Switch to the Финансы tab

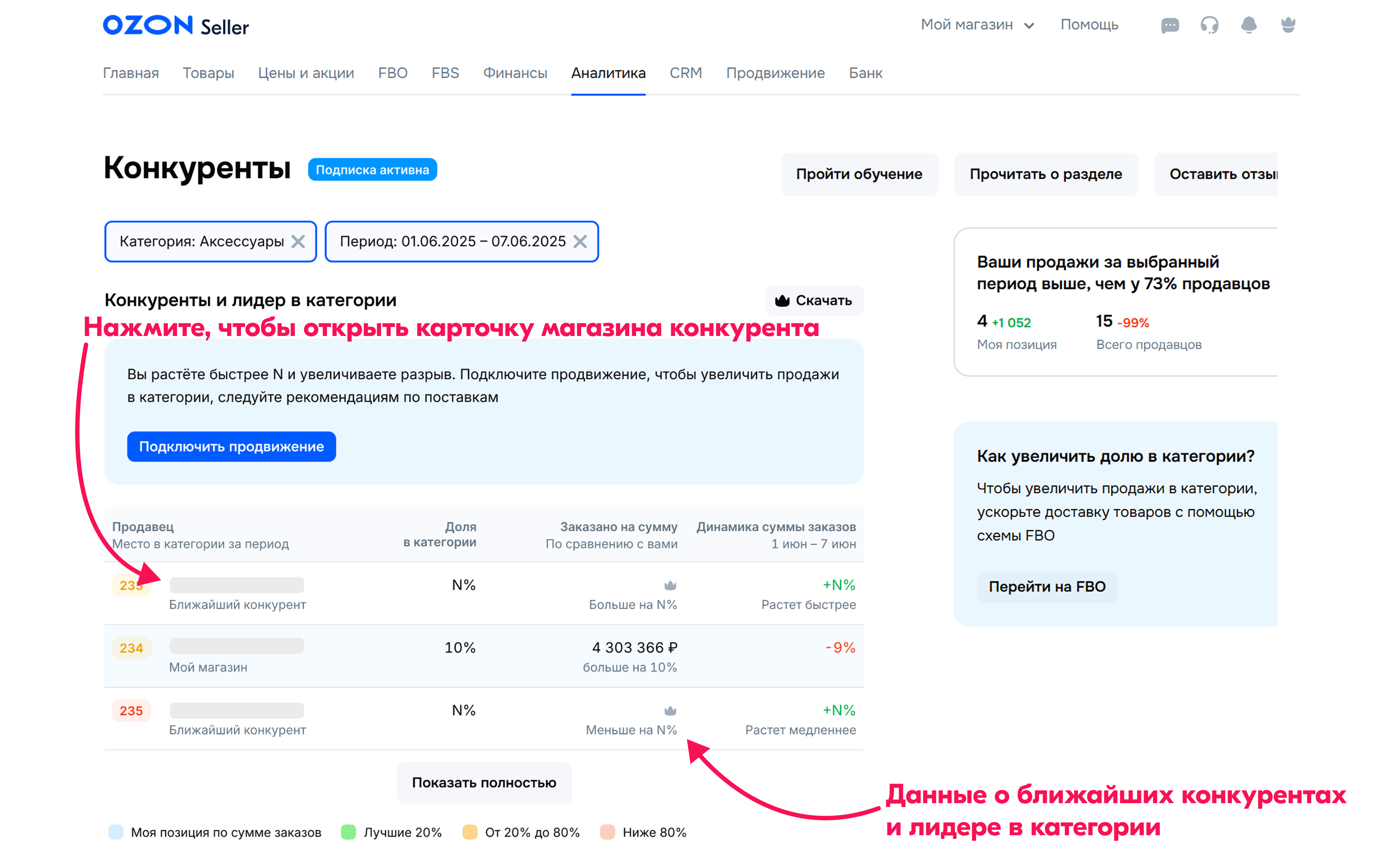tap(515, 73)
